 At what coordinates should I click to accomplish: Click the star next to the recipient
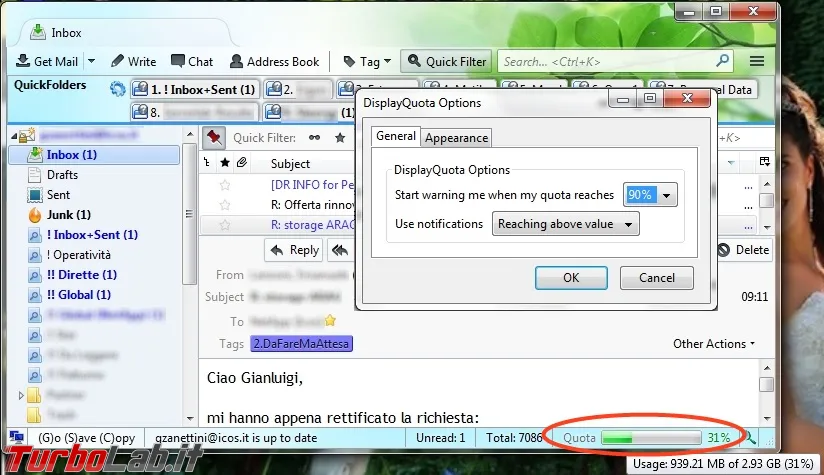tap(330, 320)
